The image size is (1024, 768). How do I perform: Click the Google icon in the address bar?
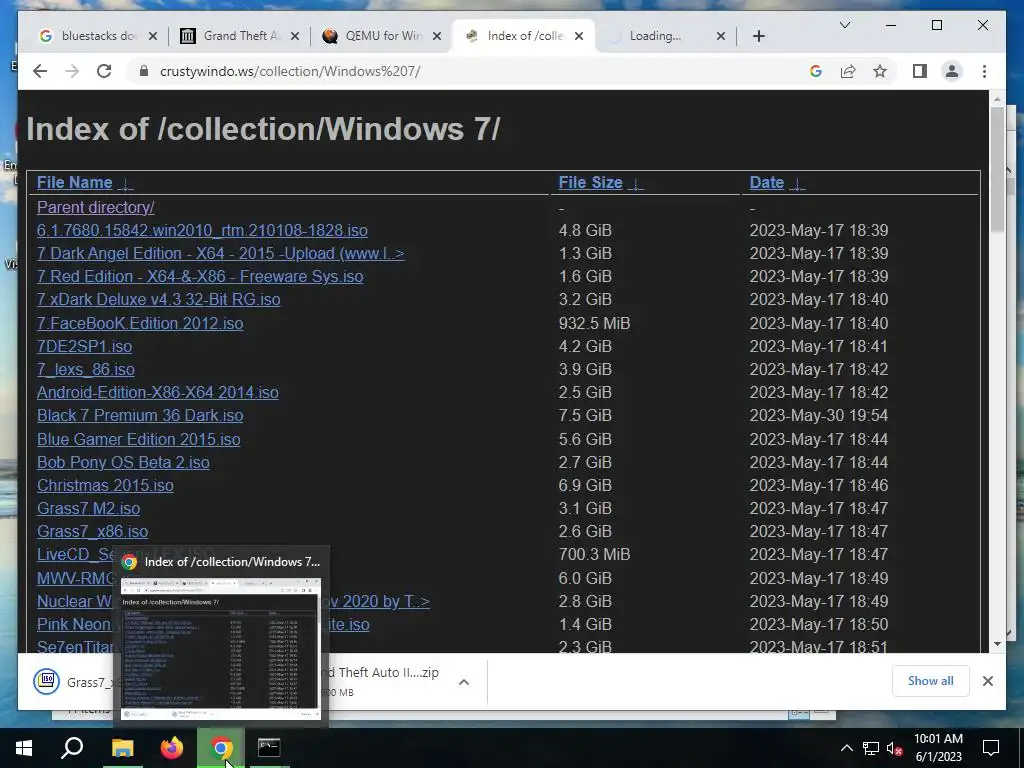pos(816,71)
